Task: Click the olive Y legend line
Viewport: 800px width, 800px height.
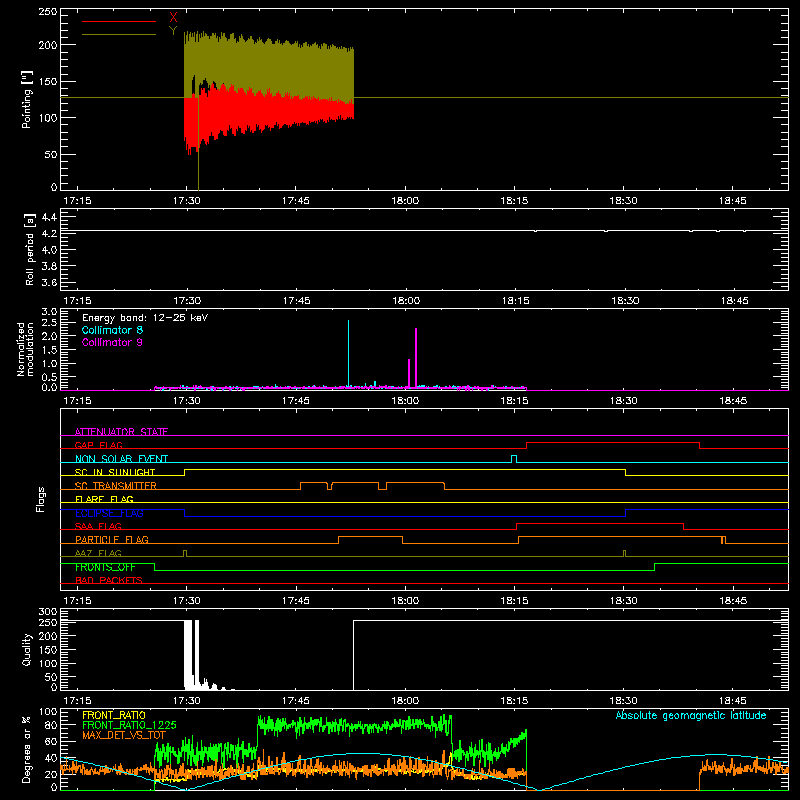Action: (119, 34)
